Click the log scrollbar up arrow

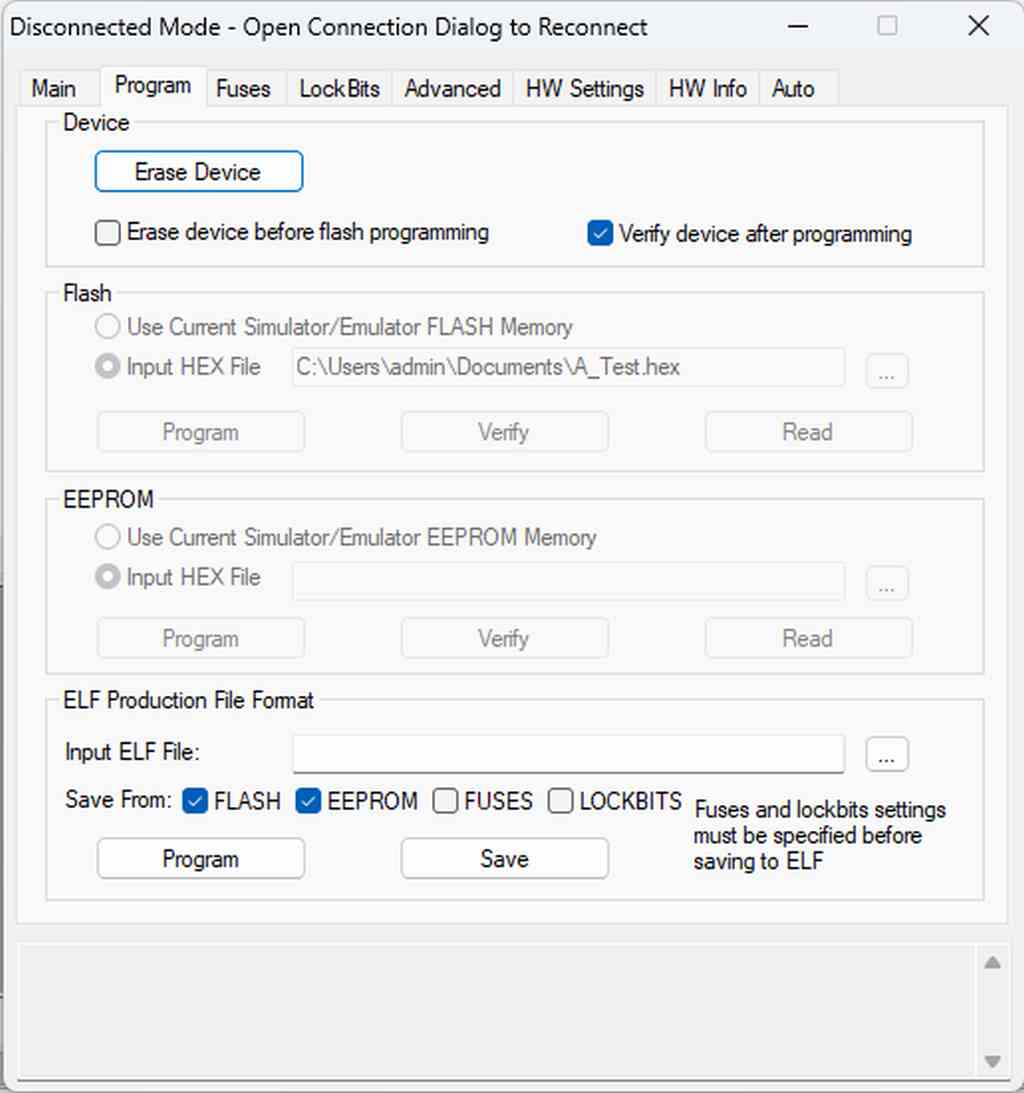point(993,963)
